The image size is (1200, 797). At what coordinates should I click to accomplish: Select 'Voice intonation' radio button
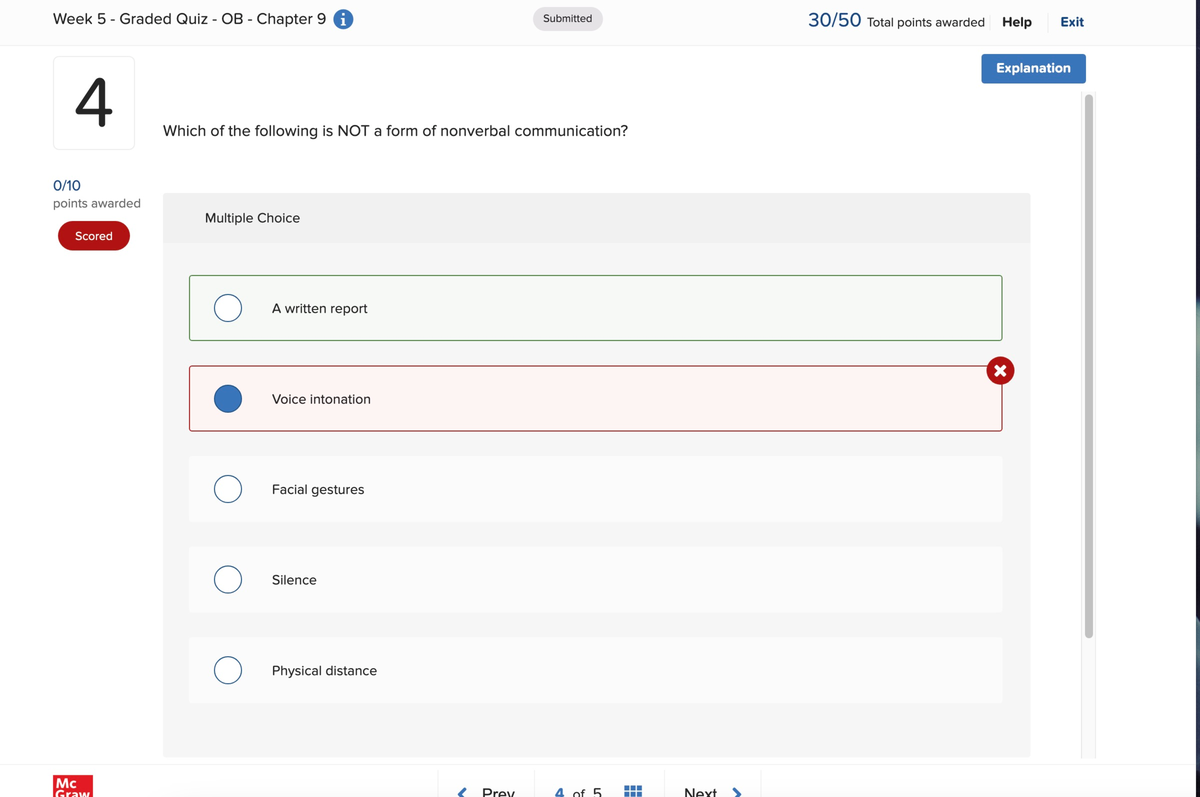228,399
